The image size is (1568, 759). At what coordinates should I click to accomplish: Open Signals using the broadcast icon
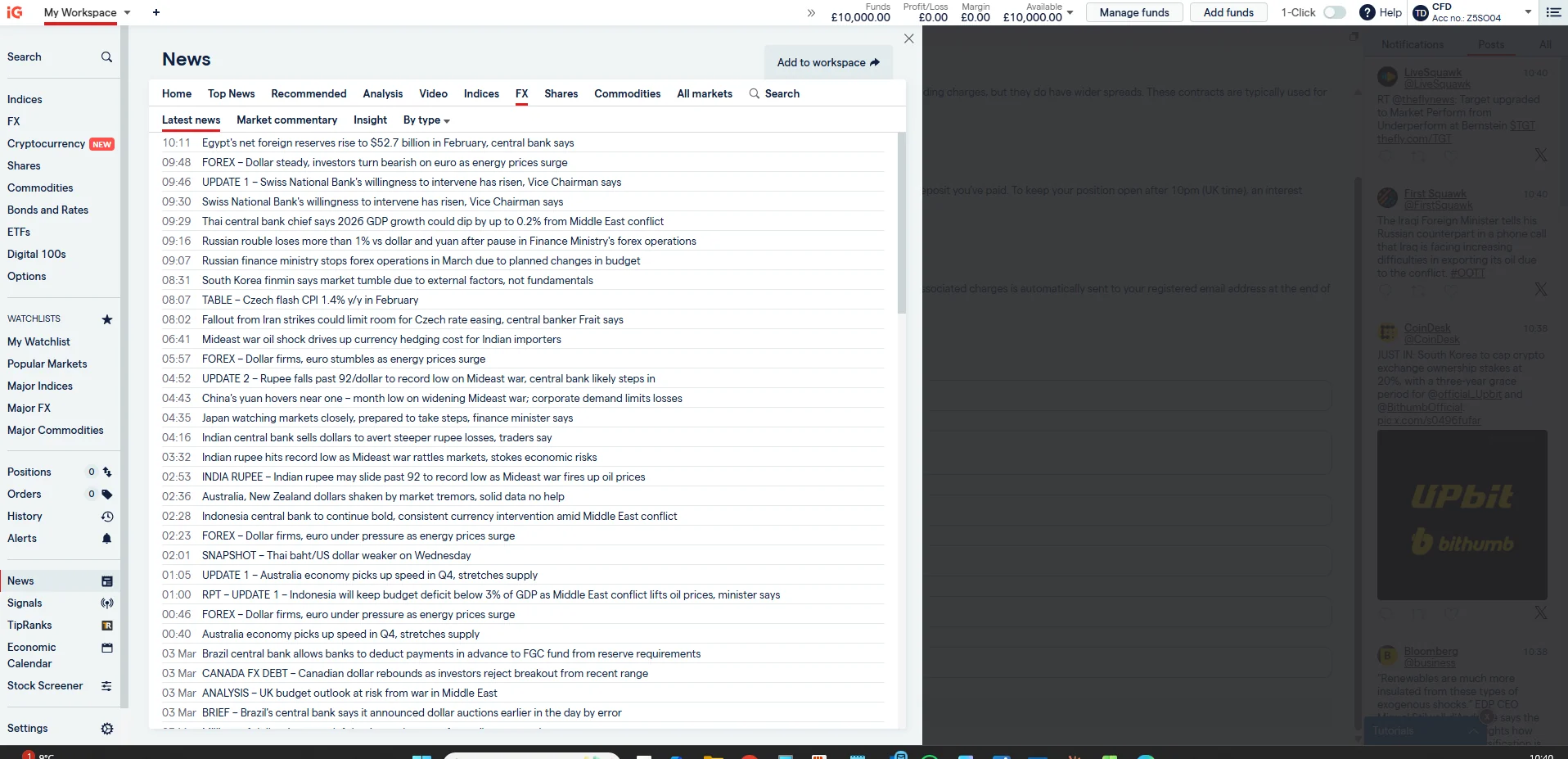[106, 603]
